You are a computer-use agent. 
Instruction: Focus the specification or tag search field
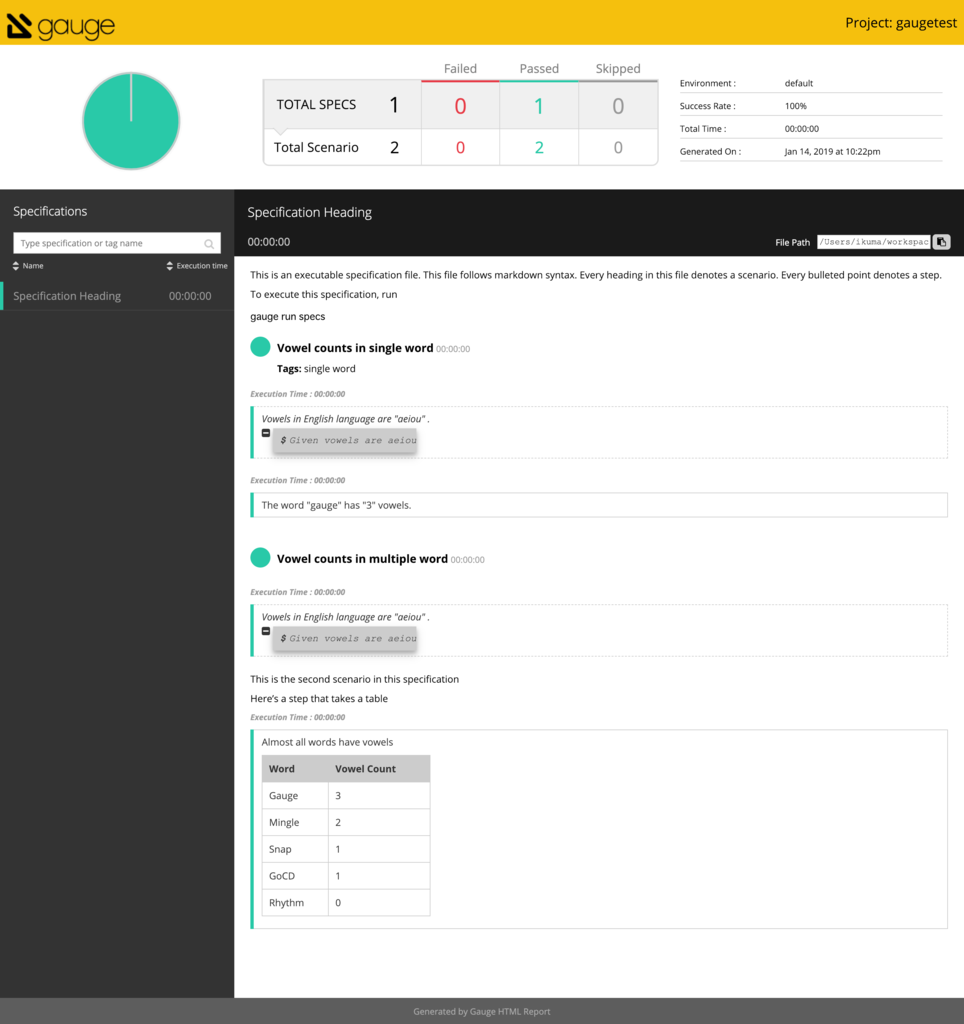coord(117,243)
